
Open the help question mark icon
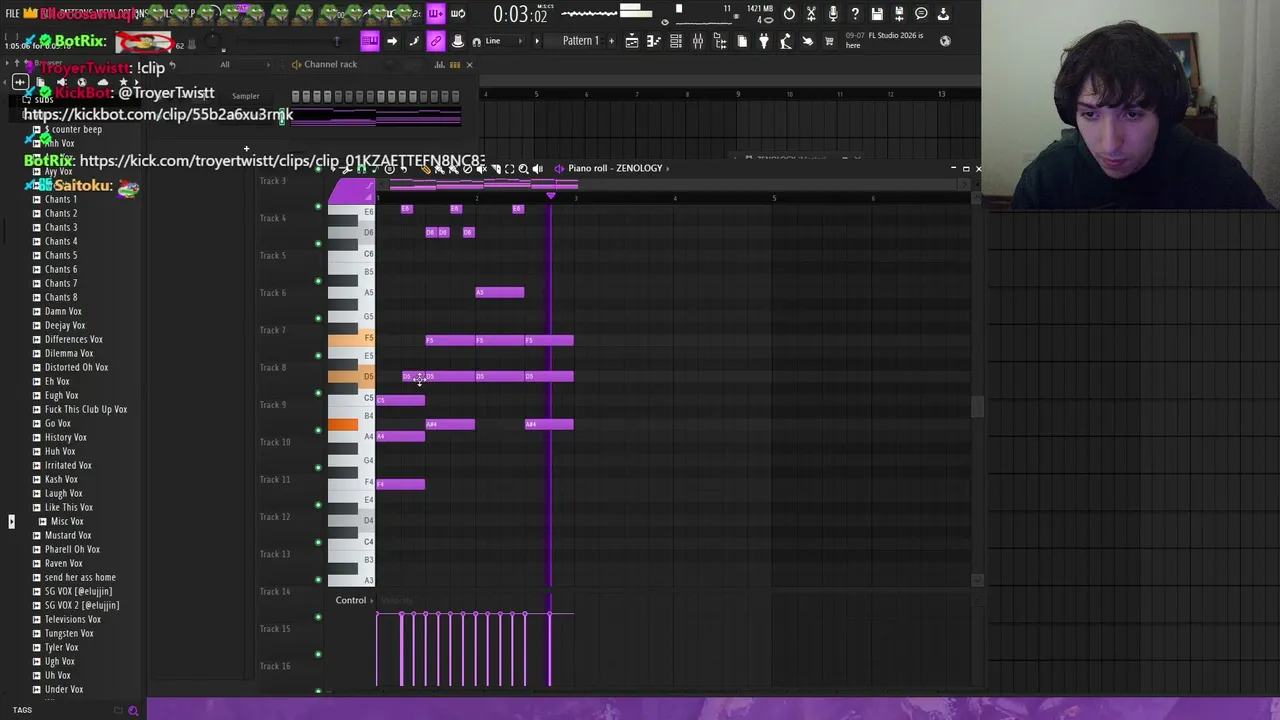coord(855,13)
